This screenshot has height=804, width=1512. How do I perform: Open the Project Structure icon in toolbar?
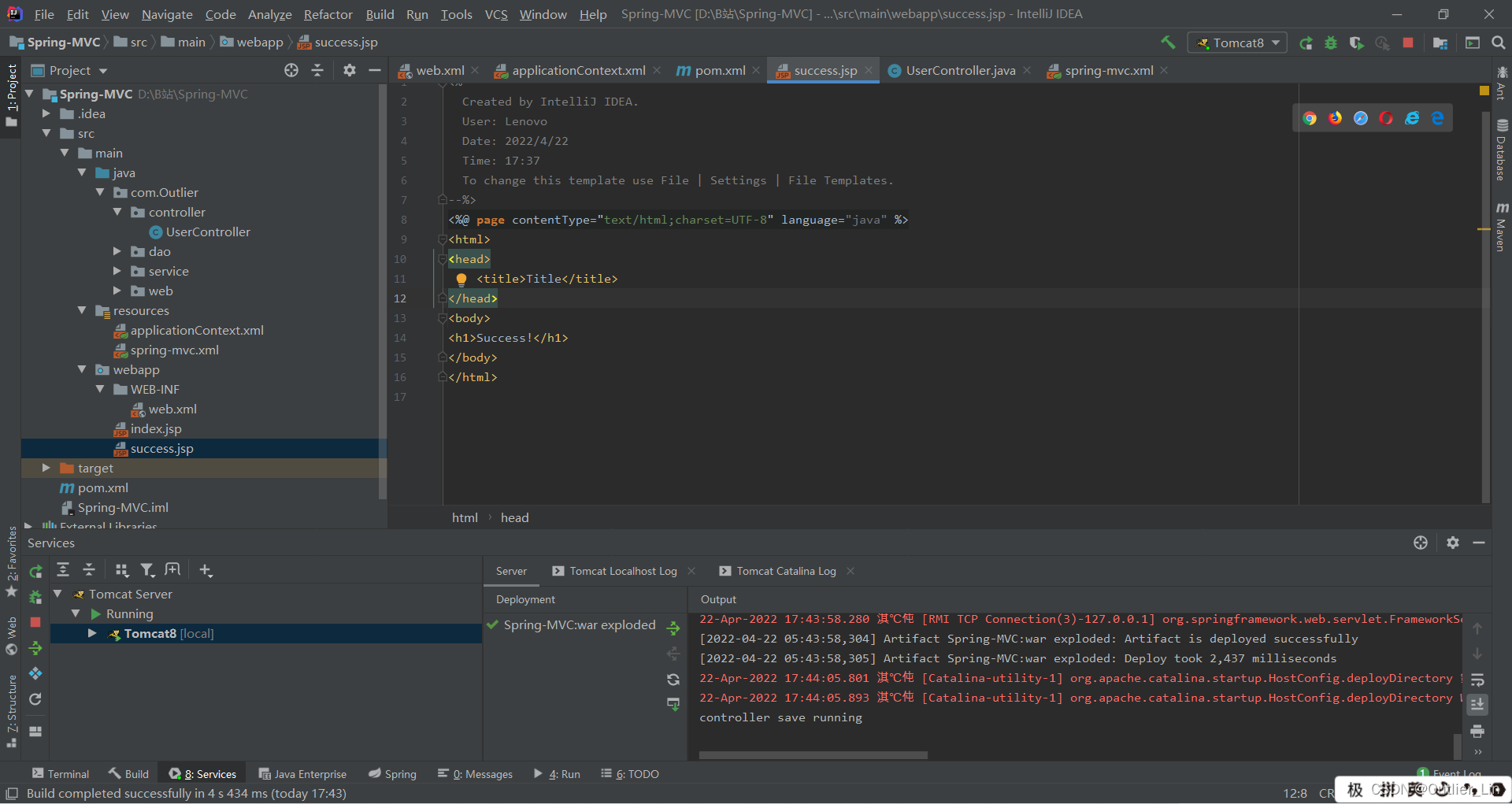click(x=1440, y=43)
